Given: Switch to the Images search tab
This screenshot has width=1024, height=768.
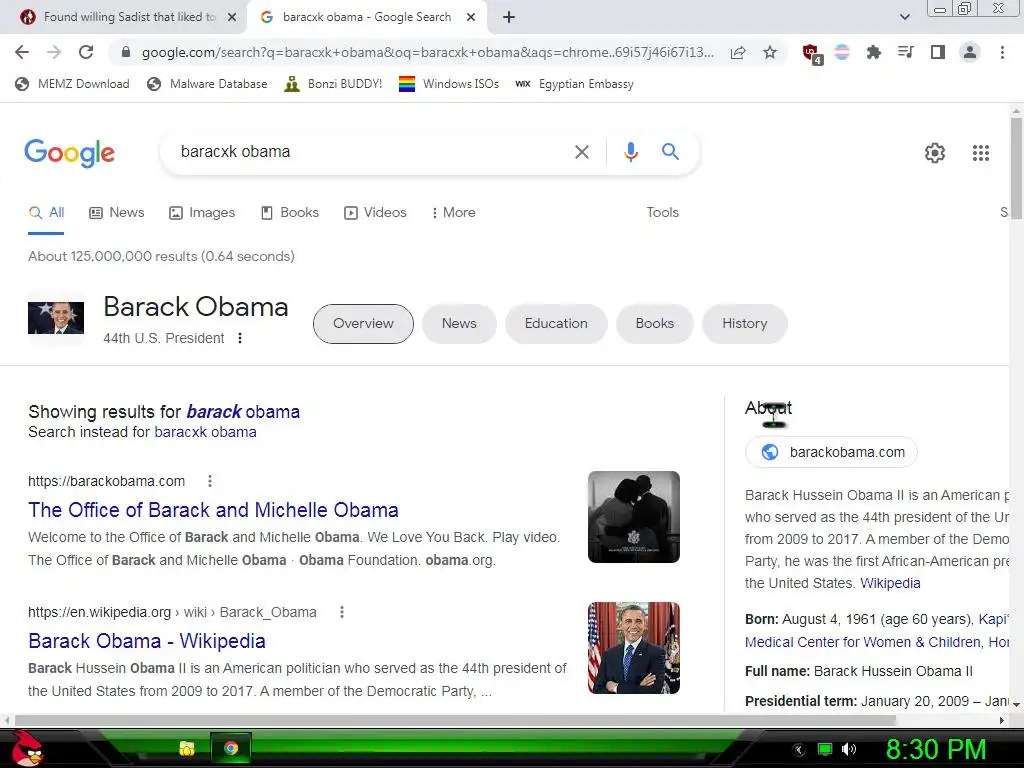Looking at the screenshot, I should click(x=202, y=212).
